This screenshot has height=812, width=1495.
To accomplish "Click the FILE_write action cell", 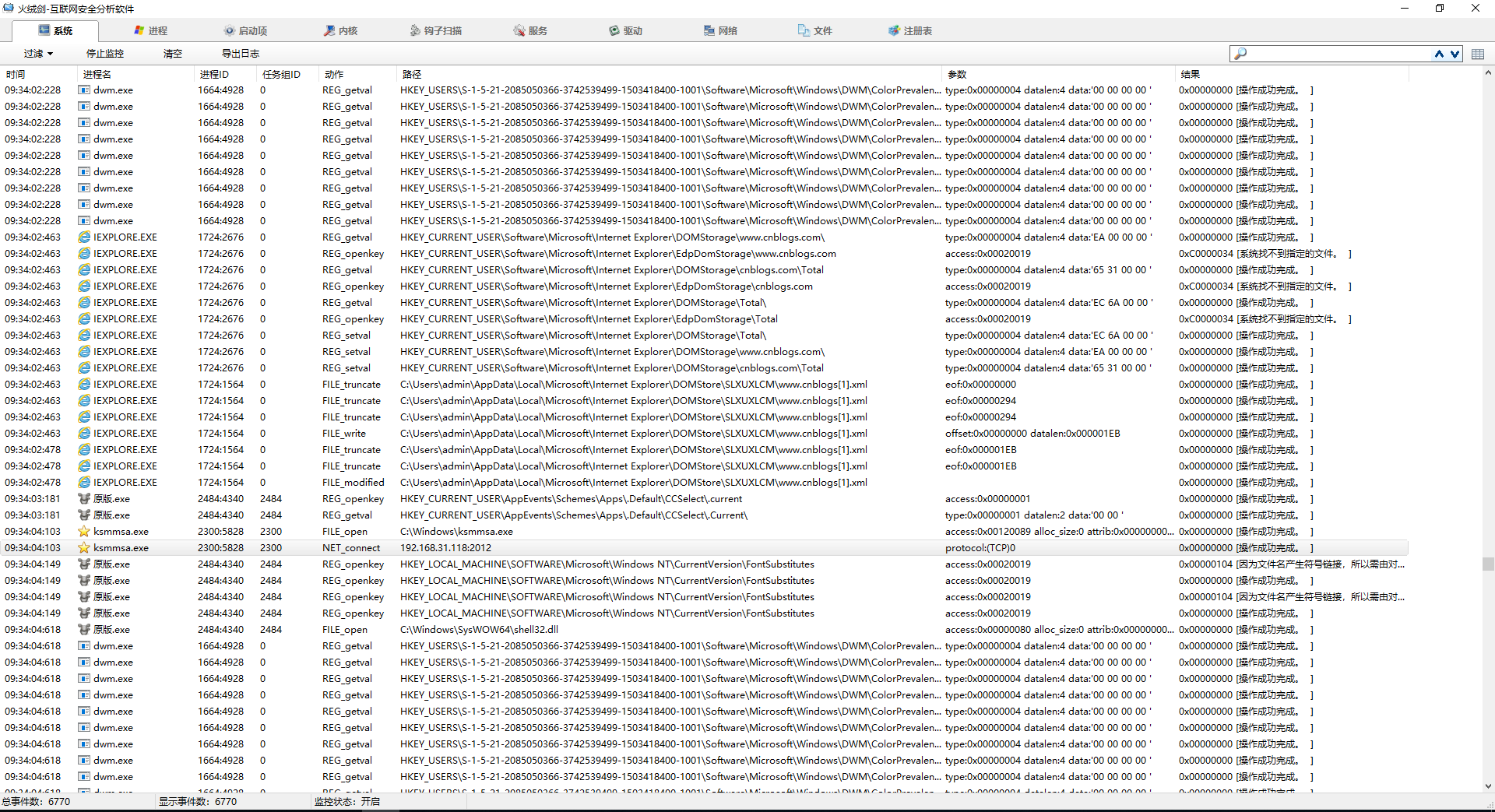I will [x=344, y=434].
